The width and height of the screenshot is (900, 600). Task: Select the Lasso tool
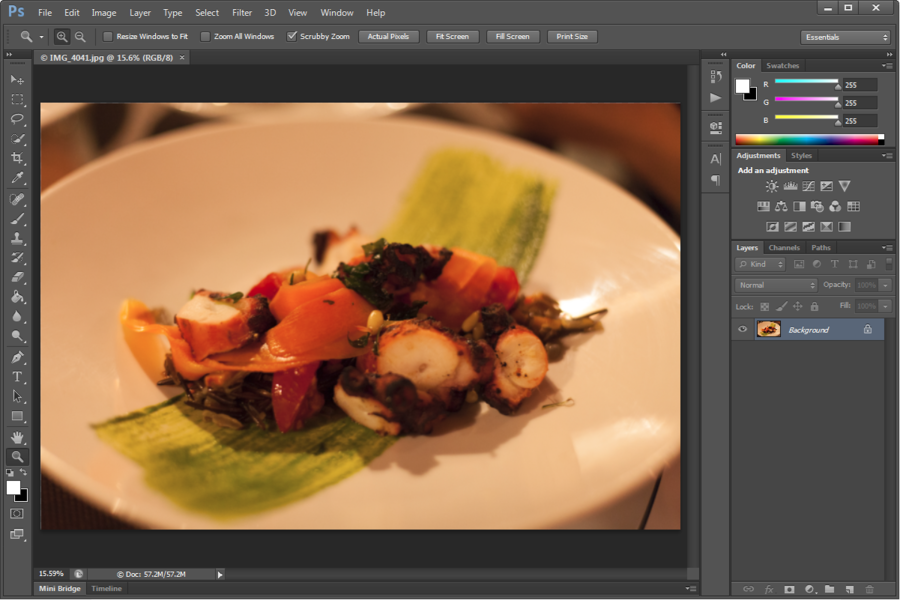(17, 119)
